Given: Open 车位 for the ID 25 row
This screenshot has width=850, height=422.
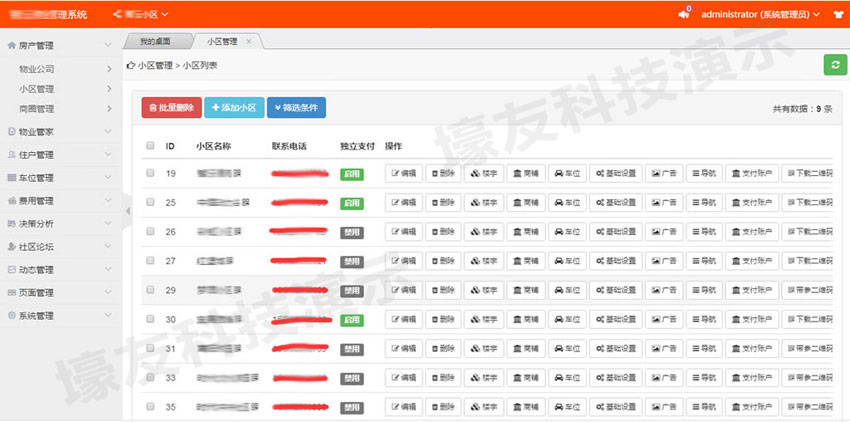Looking at the screenshot, I should (x=567, y=202).
